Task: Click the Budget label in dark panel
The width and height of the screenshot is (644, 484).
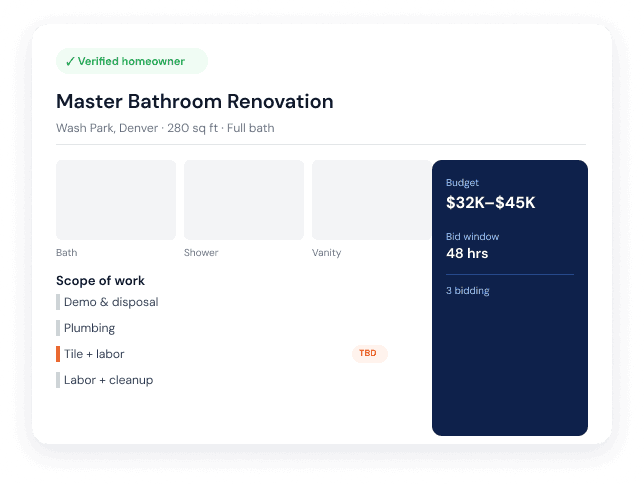Action: [x=462, y=183]
